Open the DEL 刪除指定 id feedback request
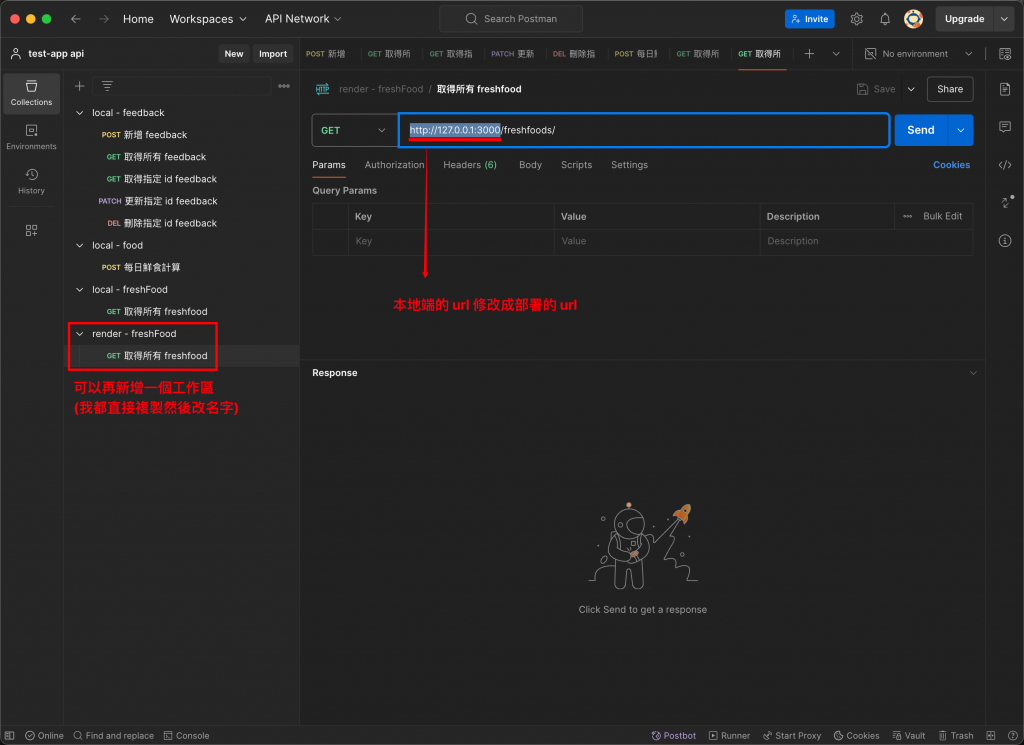This screenshot has height=745, width=1024. point(182,223)
